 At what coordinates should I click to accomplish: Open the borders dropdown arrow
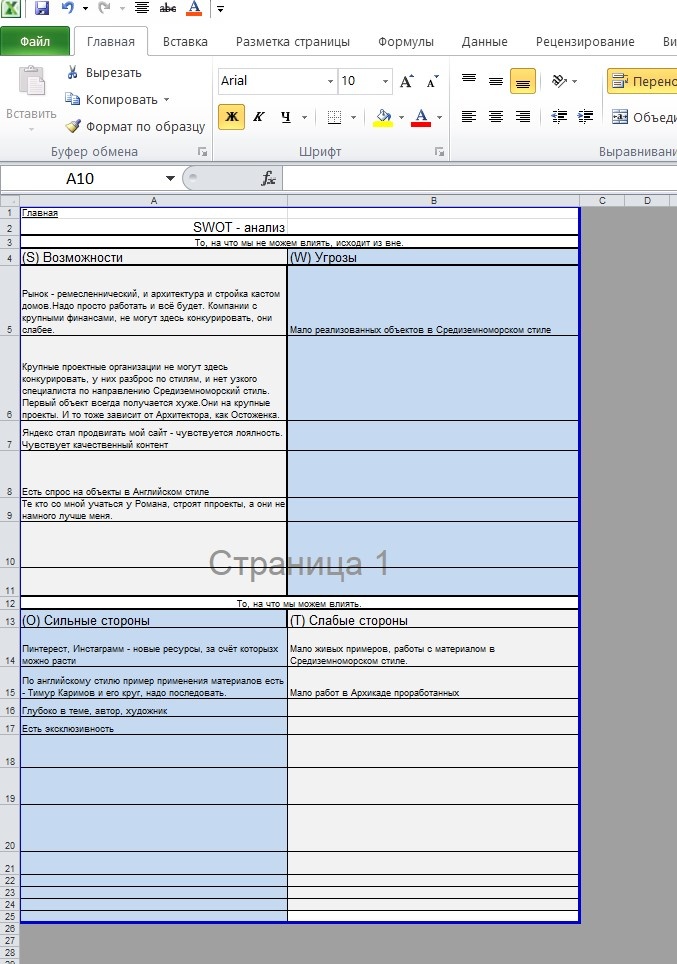354,117
